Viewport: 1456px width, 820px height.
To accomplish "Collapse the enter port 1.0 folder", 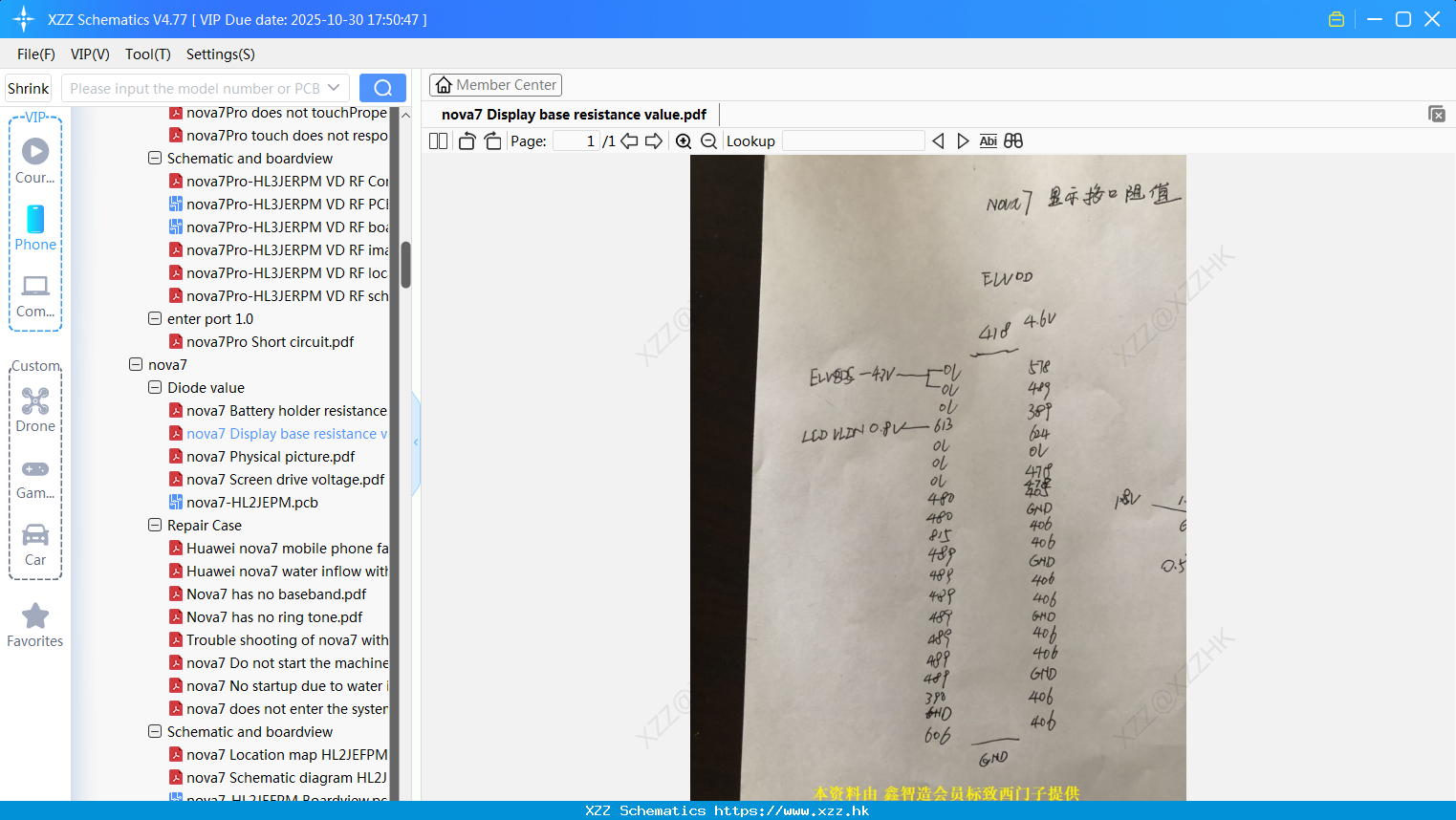I will point(155,318).
